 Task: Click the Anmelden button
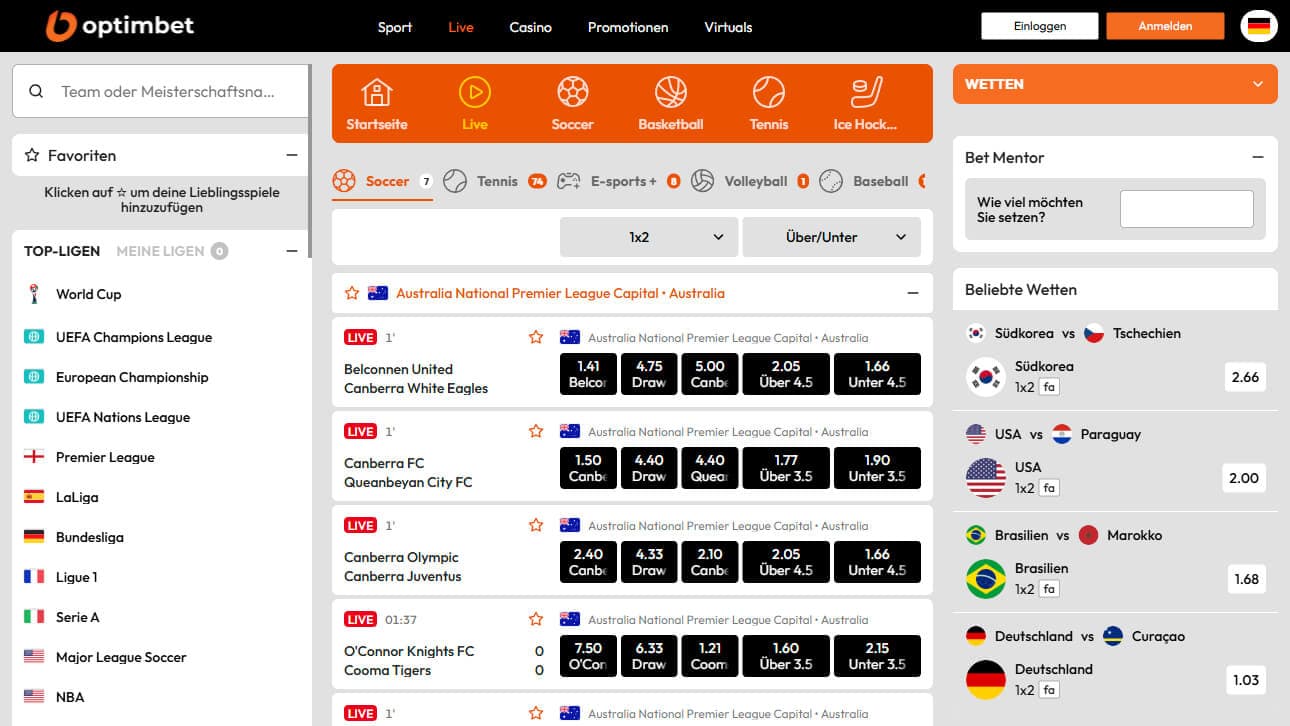coord(1165,26)
